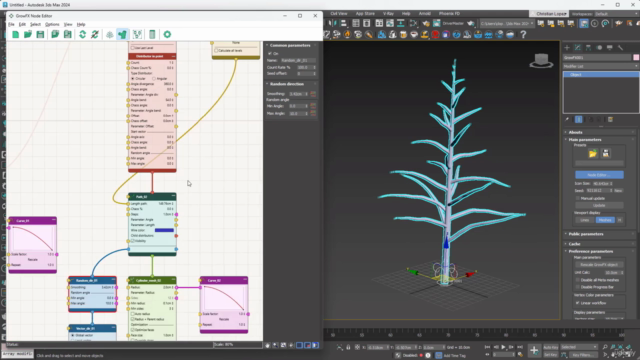The image size is (640, 360).
Task: Toggle the Linear workflow checkbox
Action: point(578,303)
